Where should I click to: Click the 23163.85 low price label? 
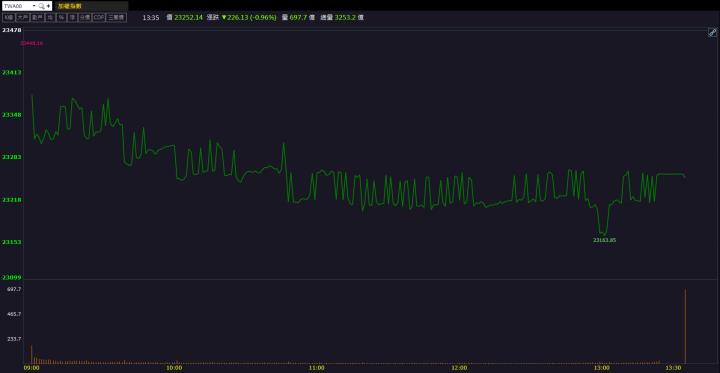pos(604,240)
